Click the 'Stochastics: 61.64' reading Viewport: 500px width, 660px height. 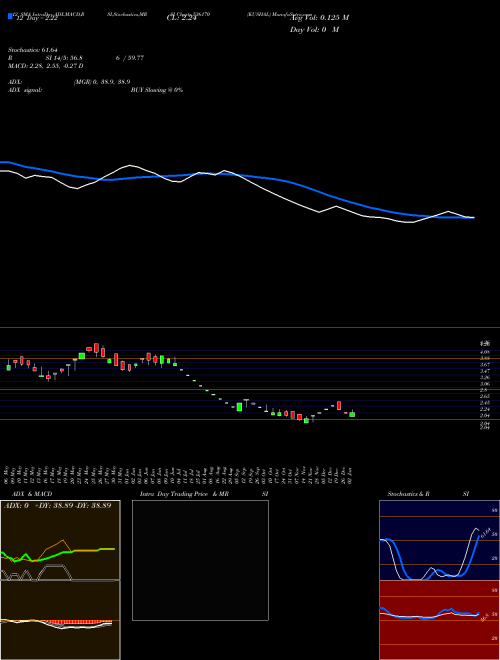(x=33, y=50)
